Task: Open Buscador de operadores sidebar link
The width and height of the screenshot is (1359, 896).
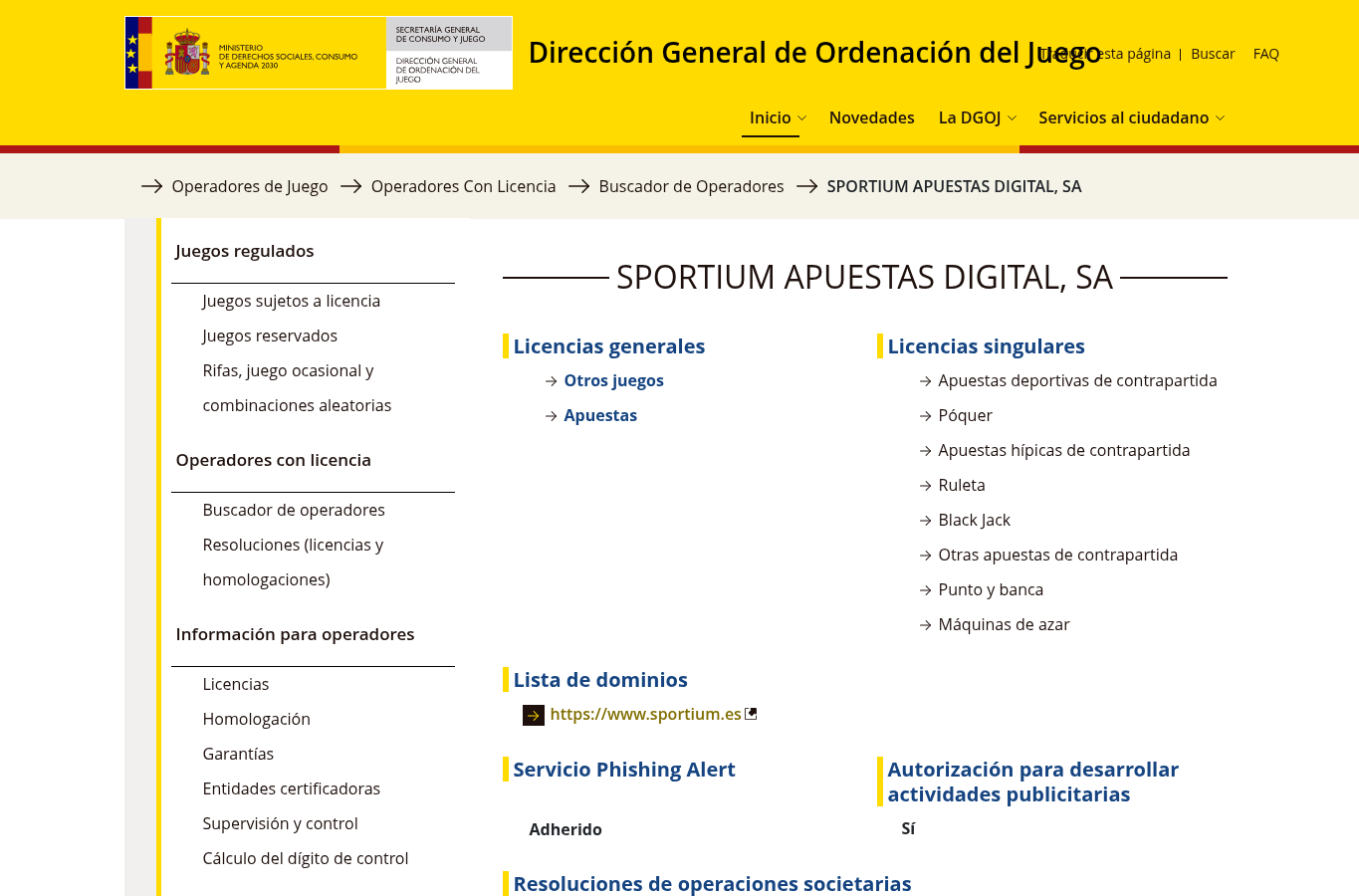Action: click(x=294, y=510)
